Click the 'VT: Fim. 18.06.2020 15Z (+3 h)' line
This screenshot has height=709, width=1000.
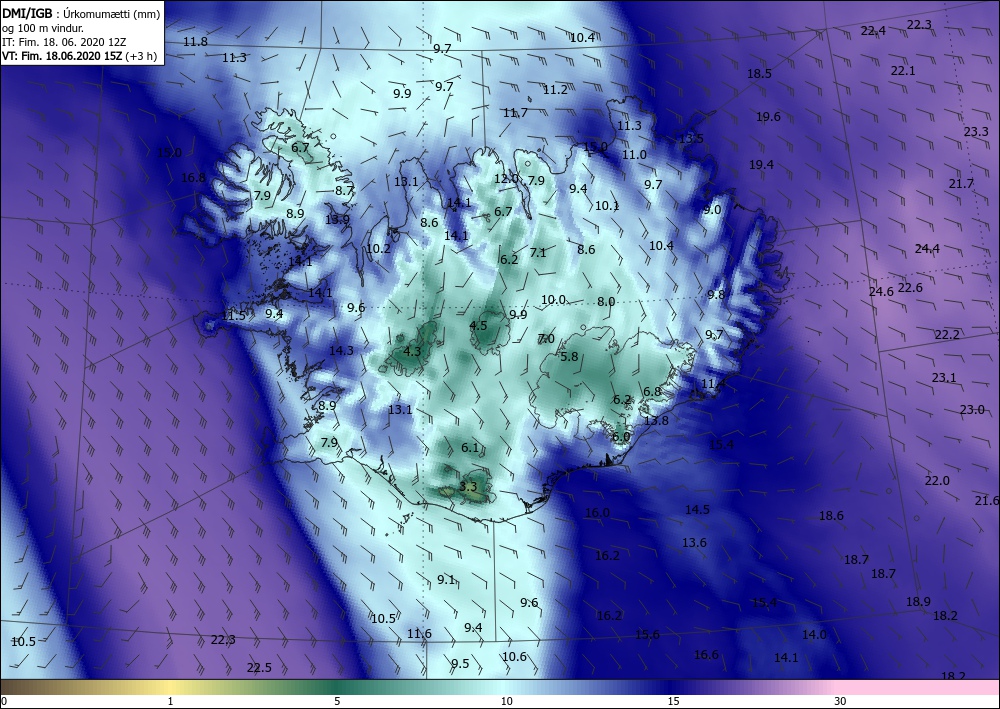[x=80, y=55]
